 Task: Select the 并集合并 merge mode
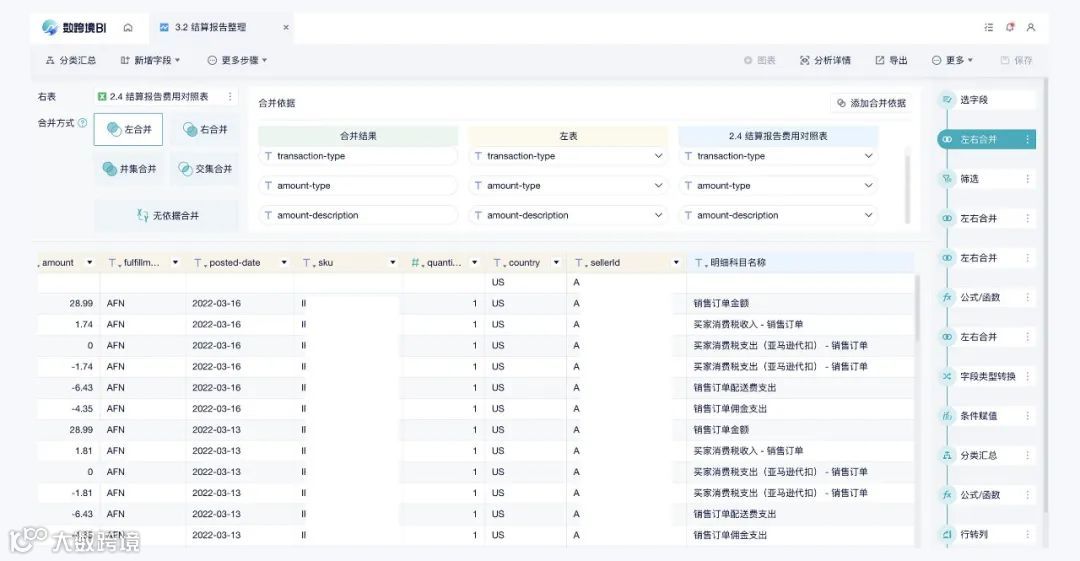[x=129, y=169]
